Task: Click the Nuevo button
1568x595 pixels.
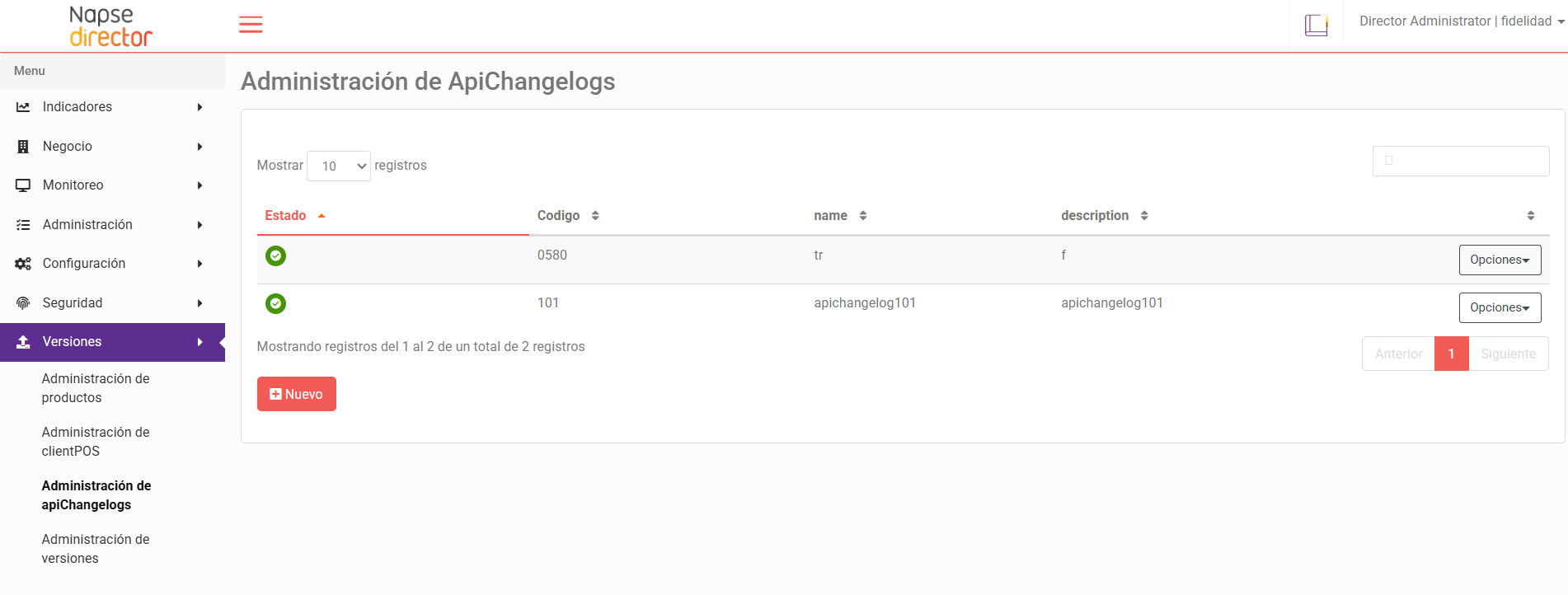Action: pos(297,394)
